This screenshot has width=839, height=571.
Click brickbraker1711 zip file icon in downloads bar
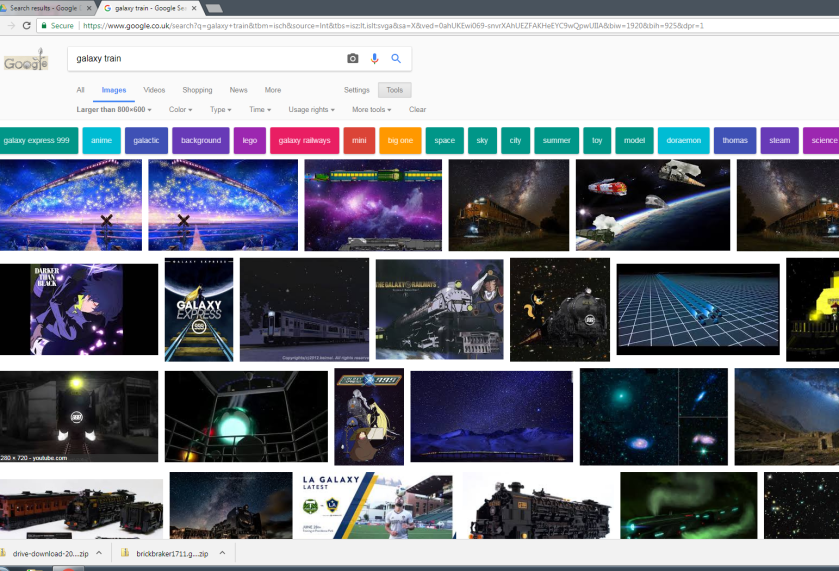125,553
